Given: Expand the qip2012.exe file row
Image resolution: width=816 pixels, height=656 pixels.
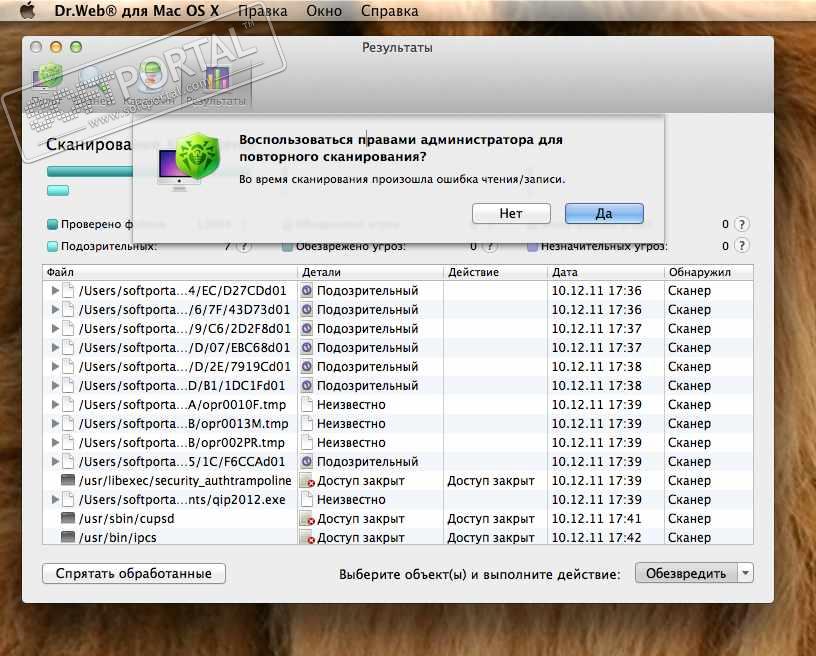Looking at the screenshot, I should click(x=55, y=499).
